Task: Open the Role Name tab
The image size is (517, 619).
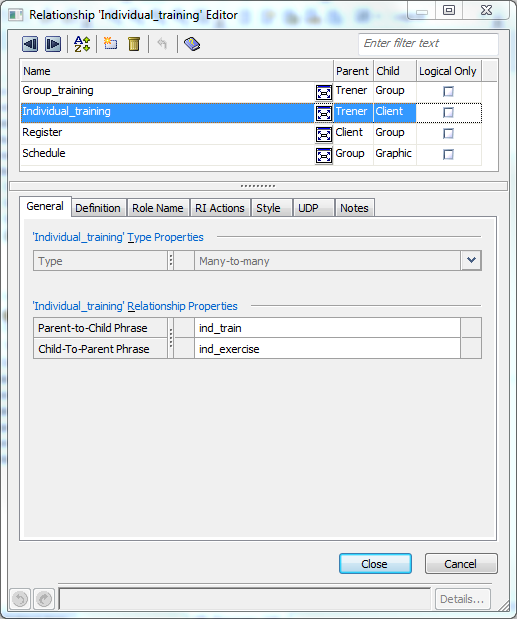Action: point(158,208)
